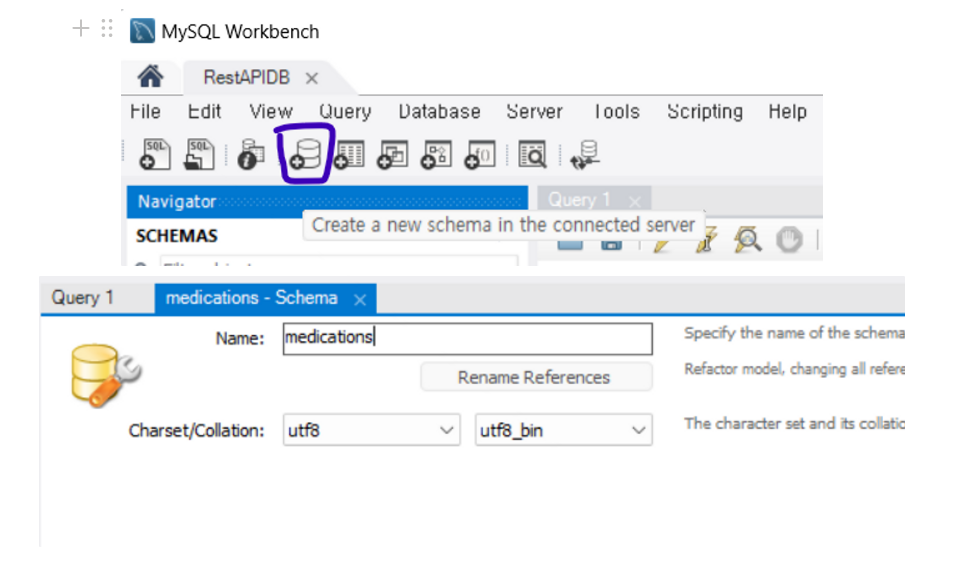Create a new schema toolbar icon
The width and height of the screenshot is (965, 562).
(306, 154)
